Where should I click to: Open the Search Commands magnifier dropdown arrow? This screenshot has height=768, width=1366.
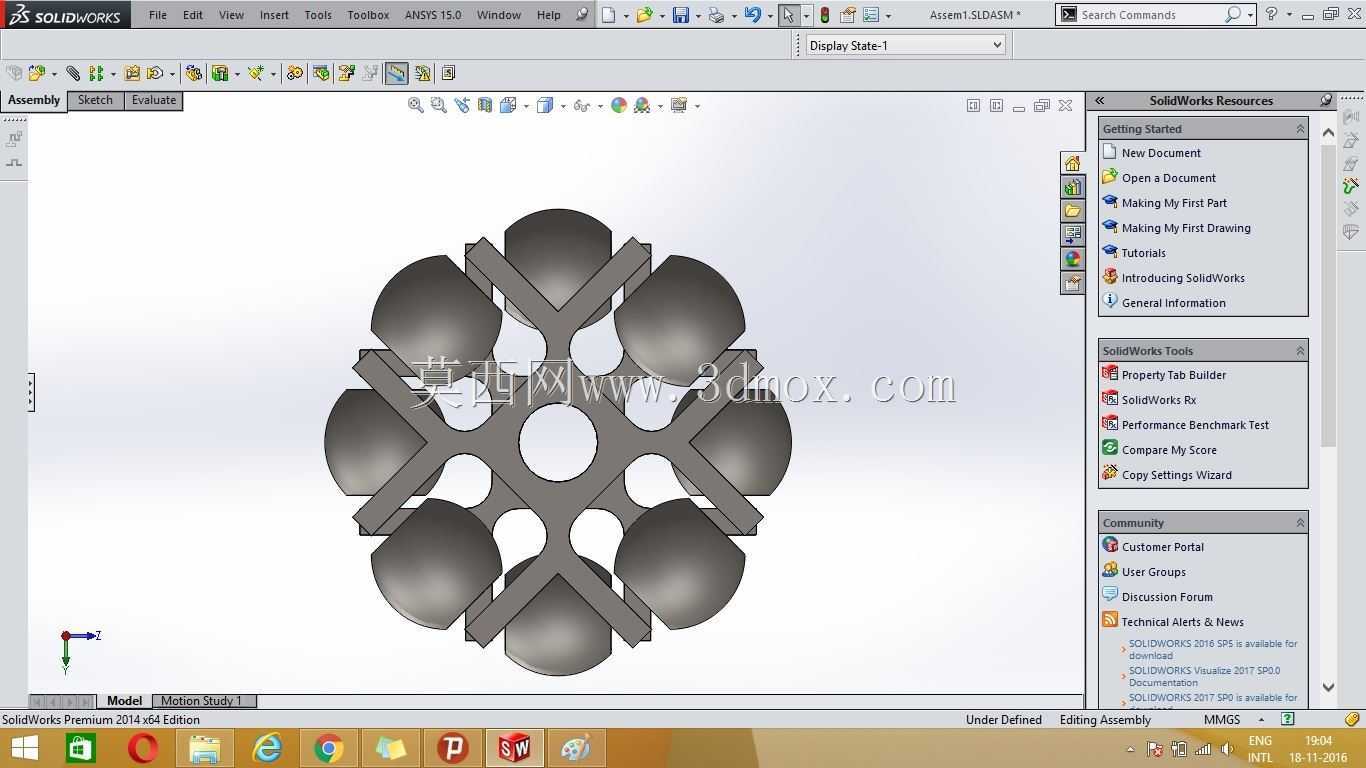(x=1250, y=15)
